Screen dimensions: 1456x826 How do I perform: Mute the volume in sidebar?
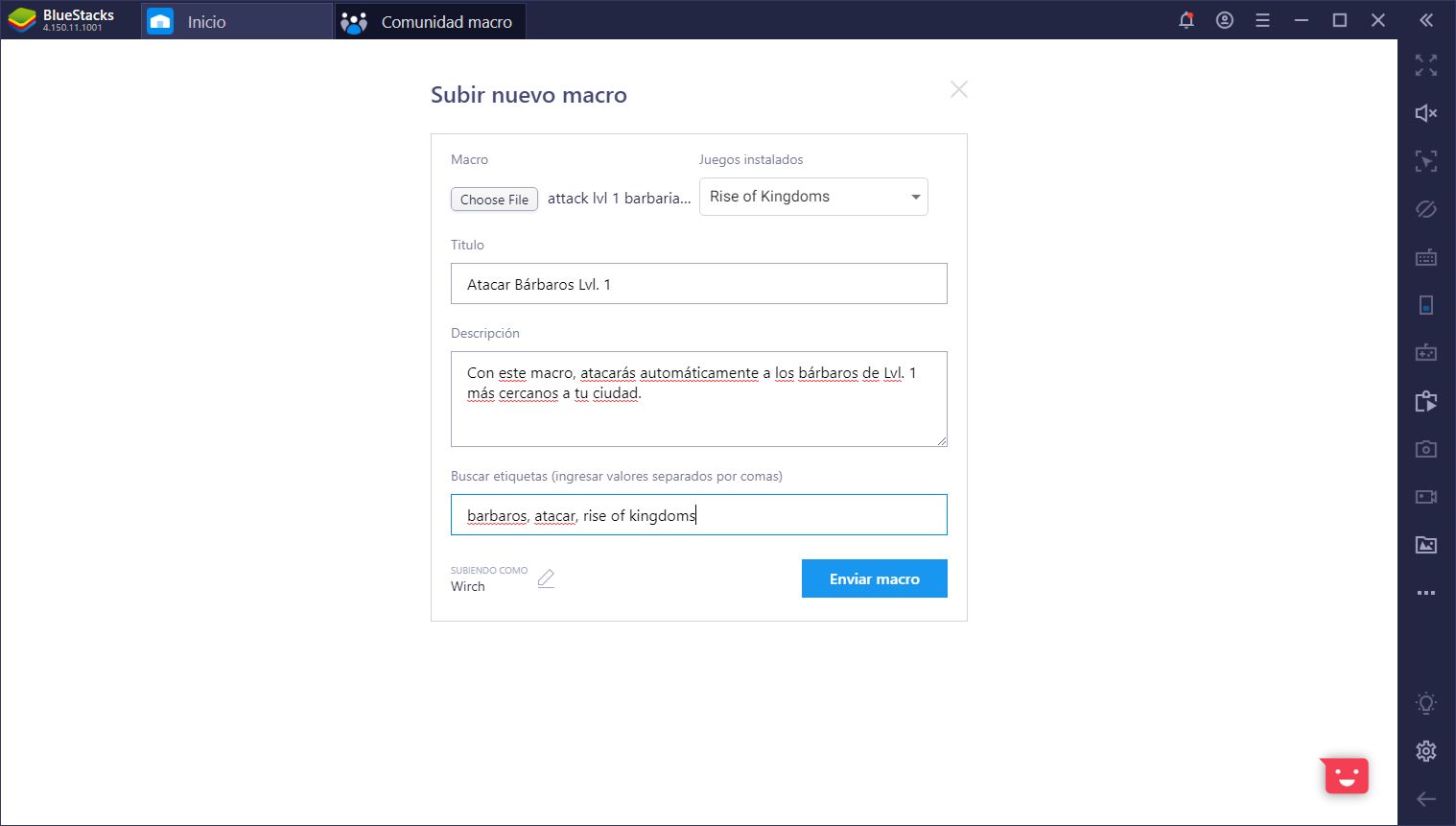click(x=1426, y=113)
